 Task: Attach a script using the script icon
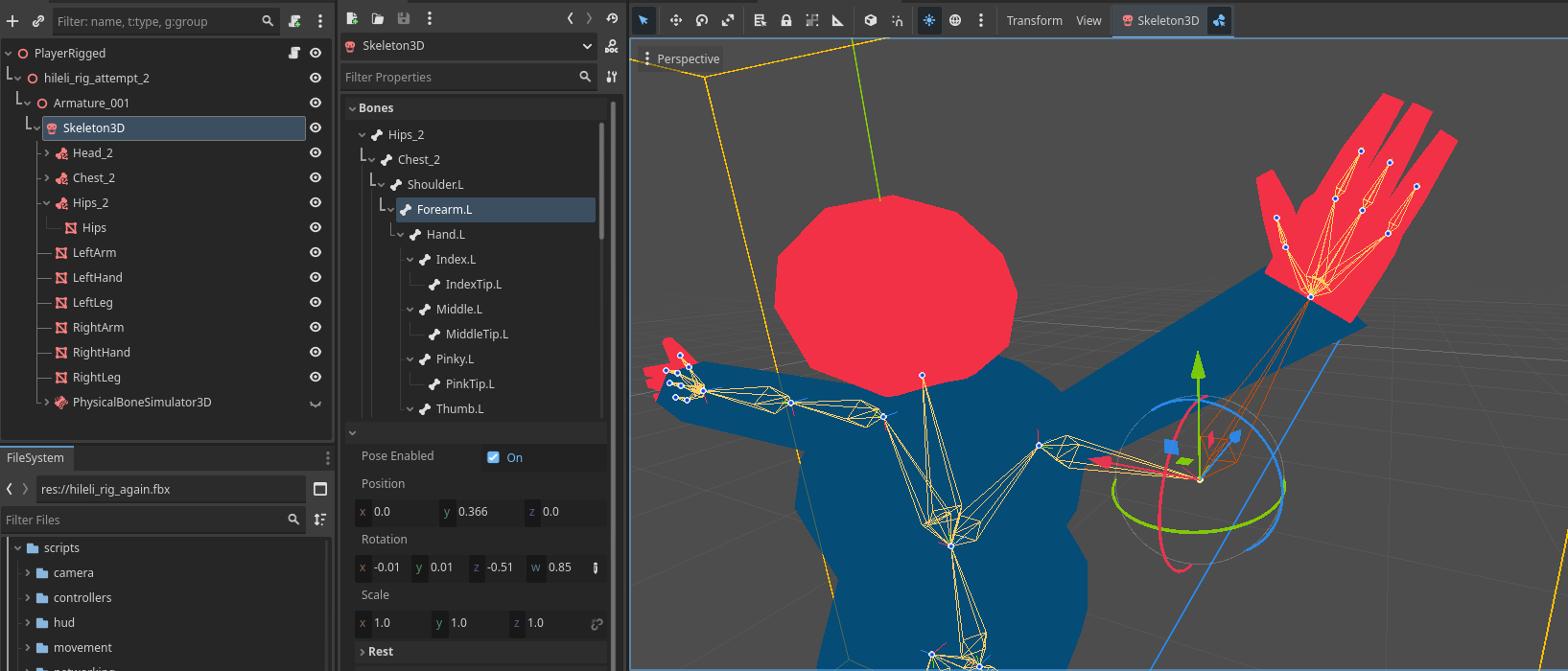295,20
